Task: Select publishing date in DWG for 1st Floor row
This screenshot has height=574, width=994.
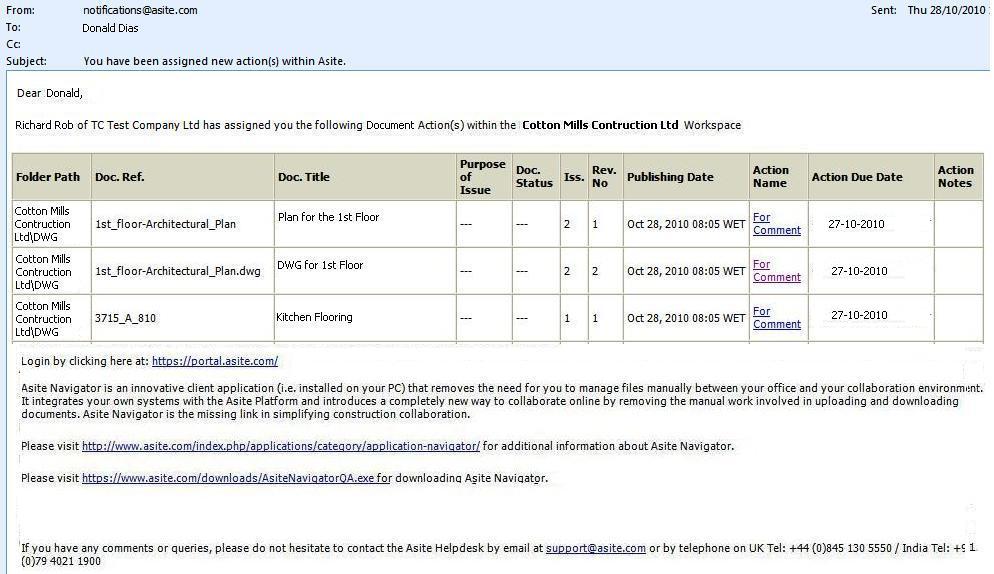Action: (686, 271)
